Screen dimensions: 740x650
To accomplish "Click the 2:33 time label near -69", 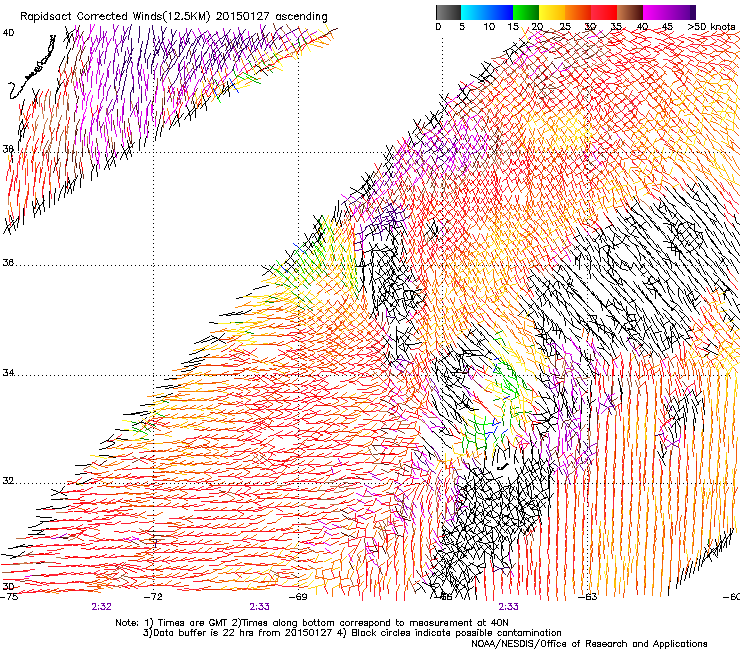I will [x=260, y=607].
